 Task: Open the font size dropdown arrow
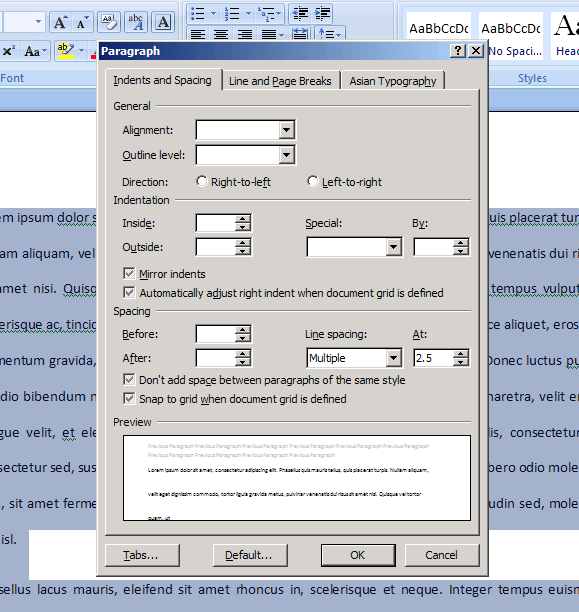[38, 22]
